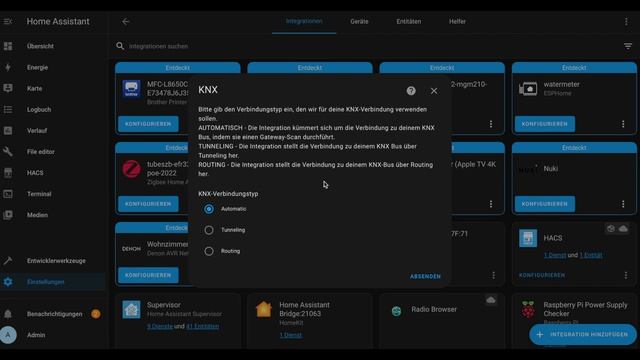
Task: Click the watermeter ESPHome icon
Action: pos(528,89)
